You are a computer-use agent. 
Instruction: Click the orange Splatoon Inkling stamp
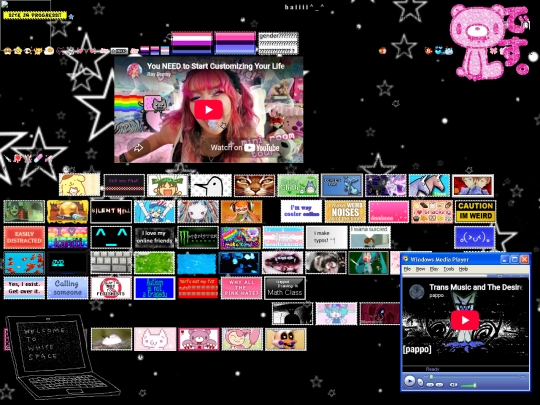coord(241,211)
